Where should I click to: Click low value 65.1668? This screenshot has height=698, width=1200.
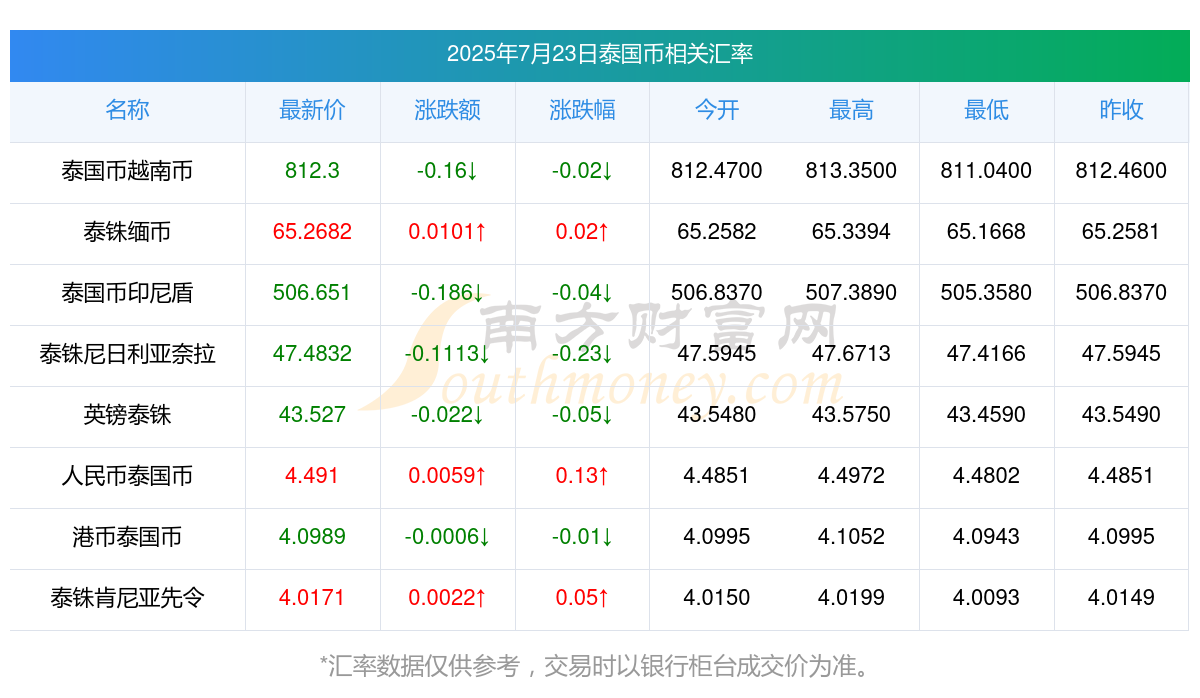coord(986,232)
